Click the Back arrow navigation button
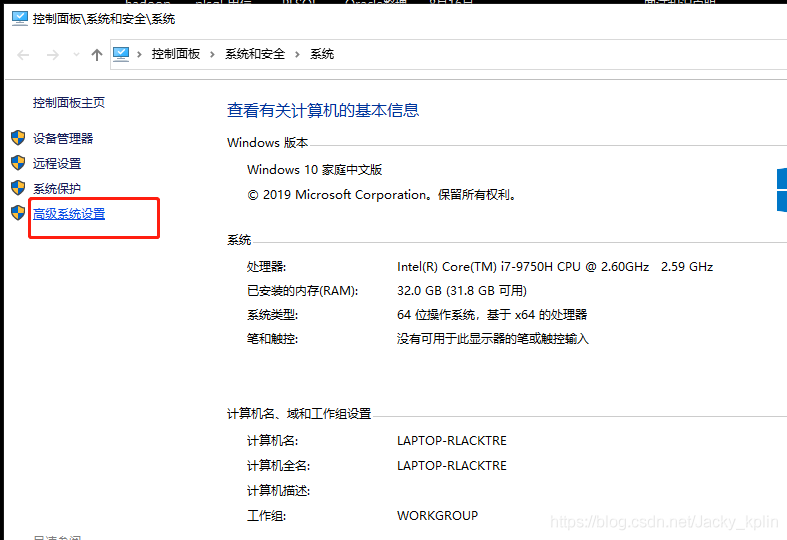Screen dimensions: 787x540 (x=24, y=55)
